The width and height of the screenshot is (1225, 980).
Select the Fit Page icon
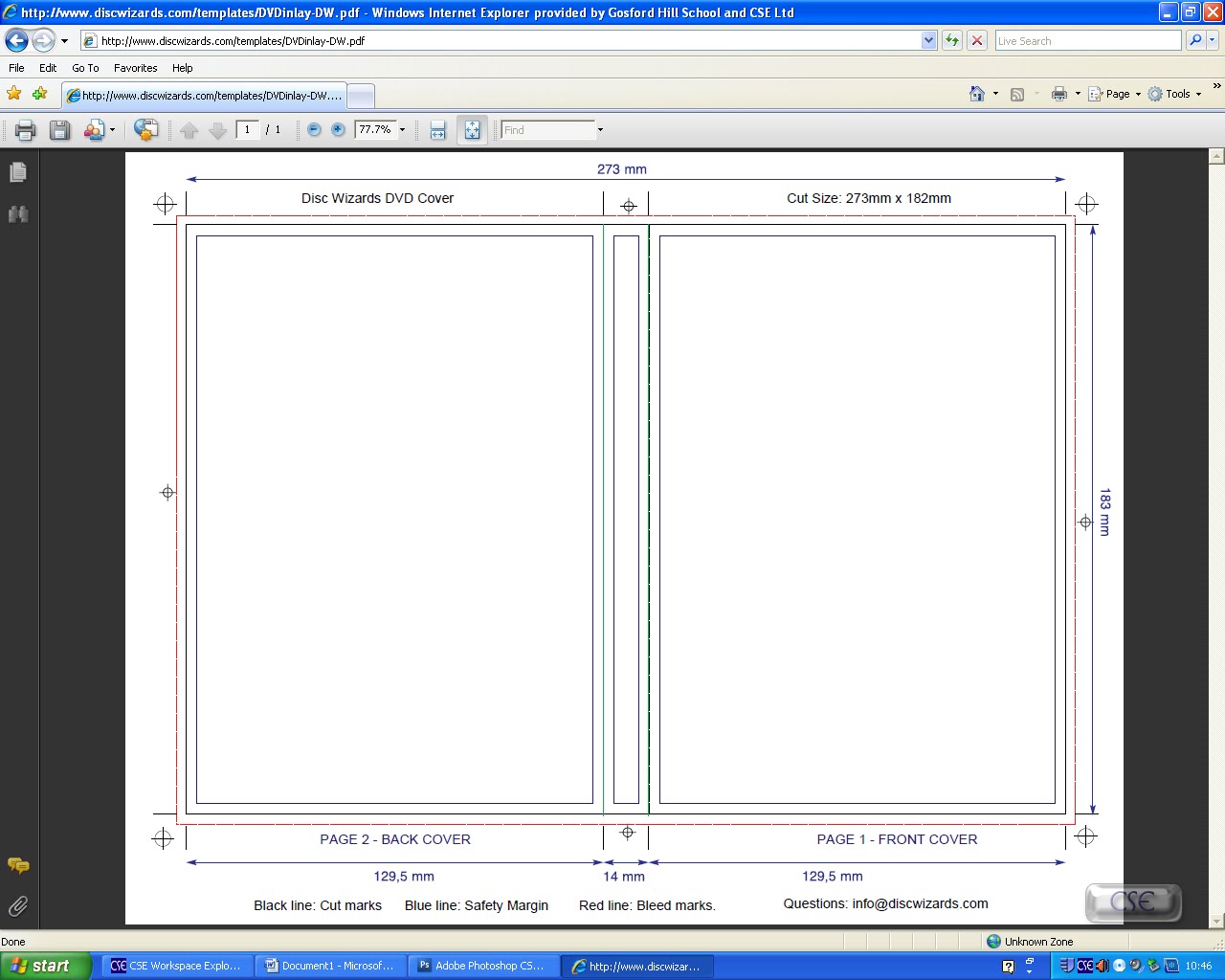coord(472,129)
